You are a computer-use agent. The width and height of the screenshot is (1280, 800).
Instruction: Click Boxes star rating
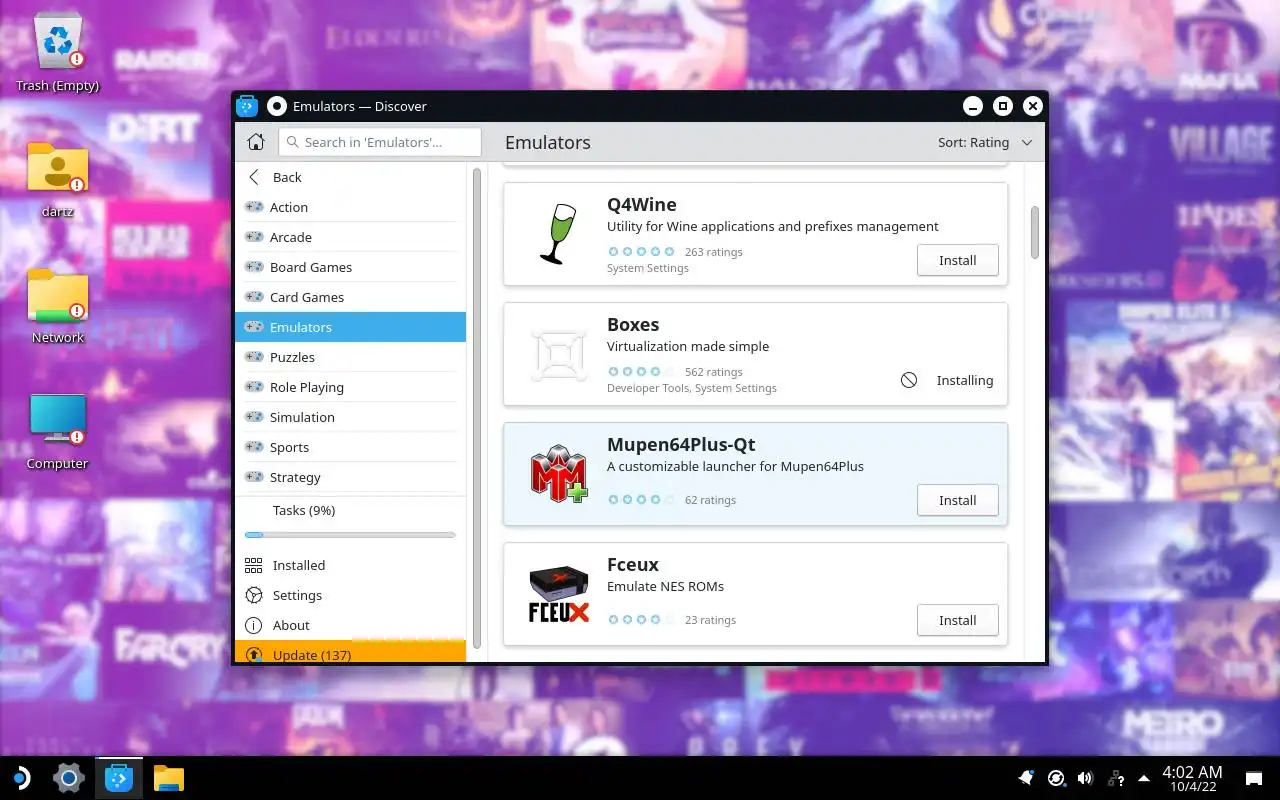tap(641, 372)
